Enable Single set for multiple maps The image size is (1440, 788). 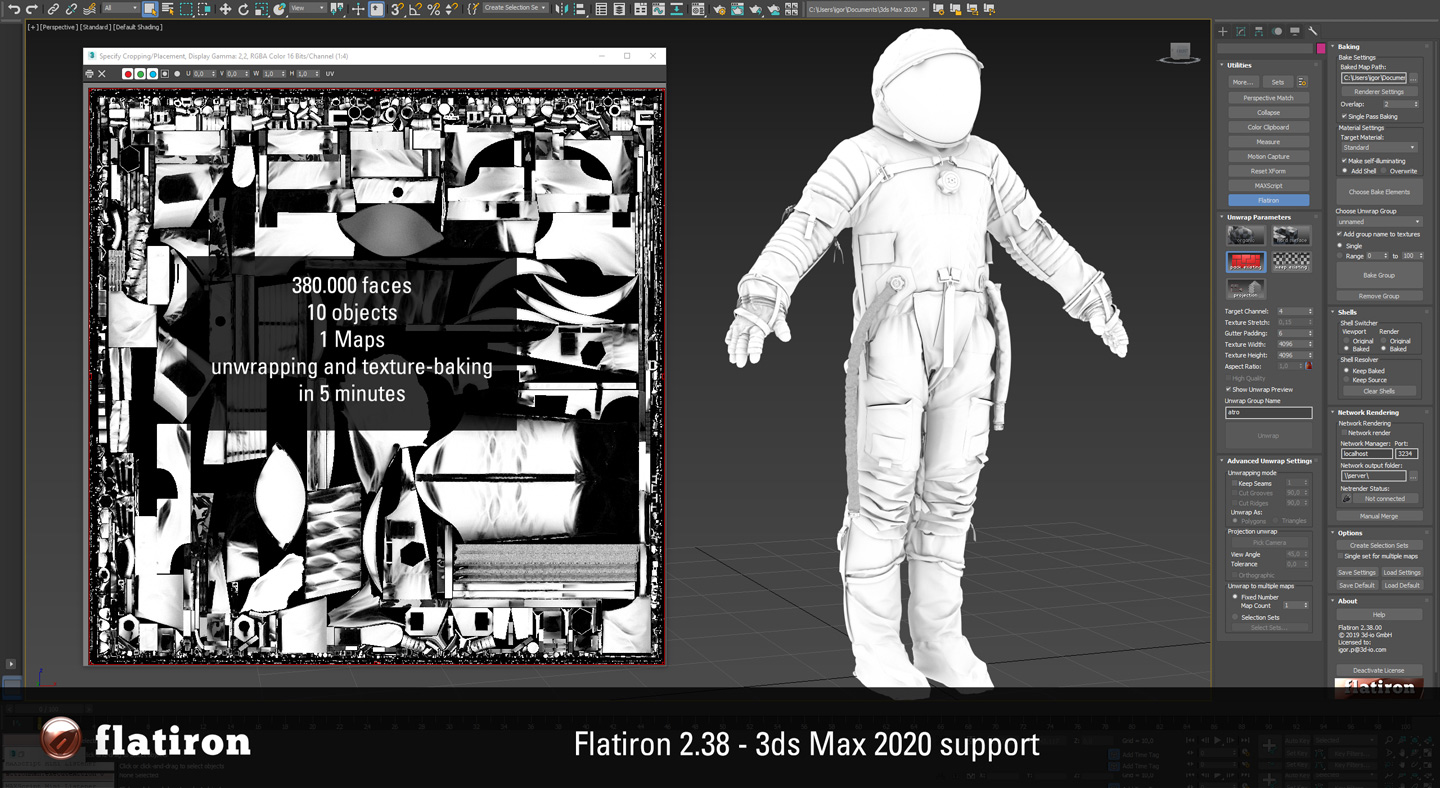(x=1341, y=556)
